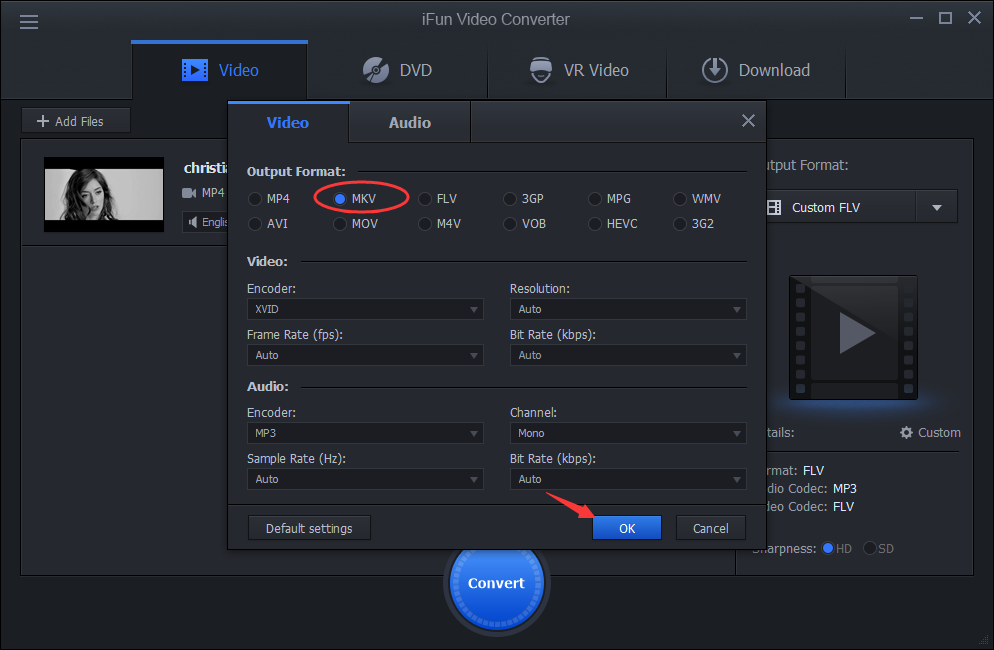Click the Custom FLV film icon

coord(774,207)
